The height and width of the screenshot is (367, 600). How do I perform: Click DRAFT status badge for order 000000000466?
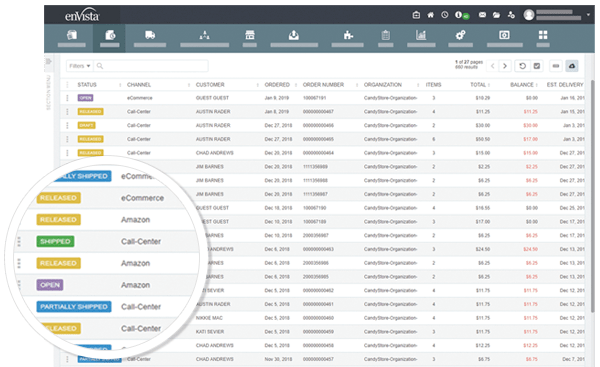(x=86, y=126)
